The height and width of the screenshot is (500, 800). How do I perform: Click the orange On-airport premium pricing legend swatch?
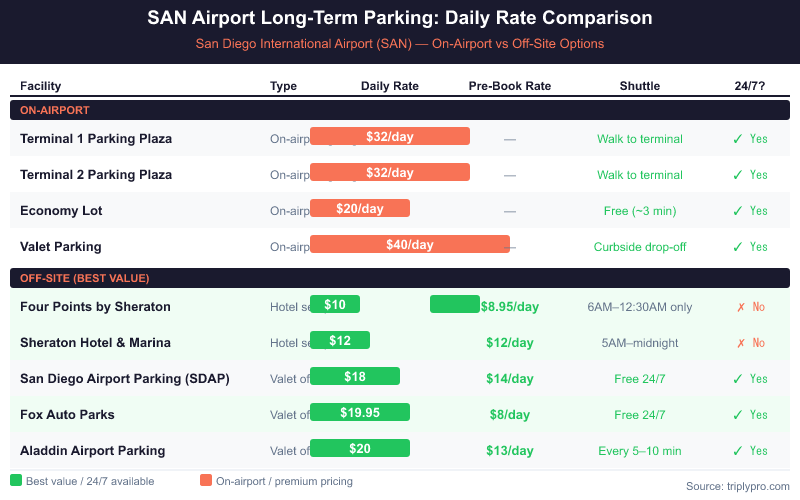point(206,481)
